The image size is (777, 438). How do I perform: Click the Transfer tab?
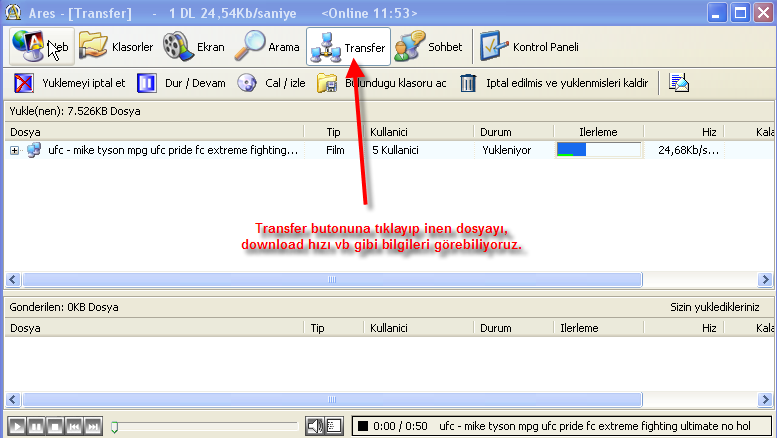[347, 47]
